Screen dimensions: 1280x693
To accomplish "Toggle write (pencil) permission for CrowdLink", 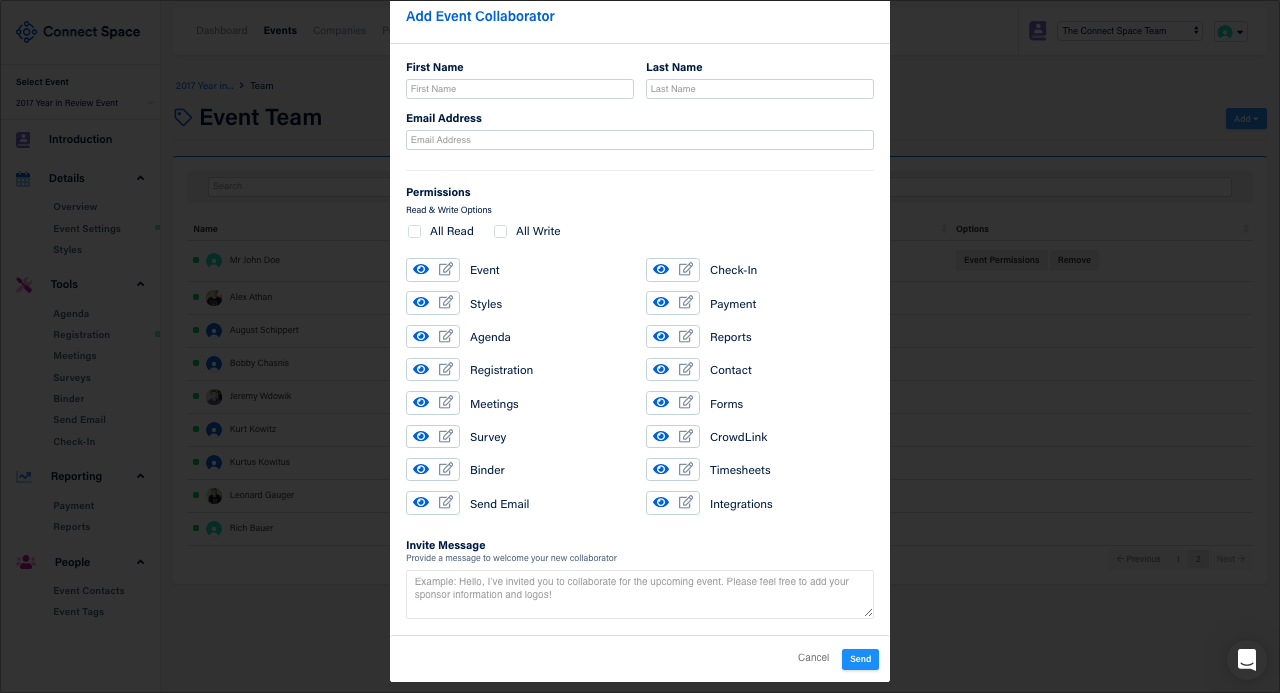I will click(686, 437).
